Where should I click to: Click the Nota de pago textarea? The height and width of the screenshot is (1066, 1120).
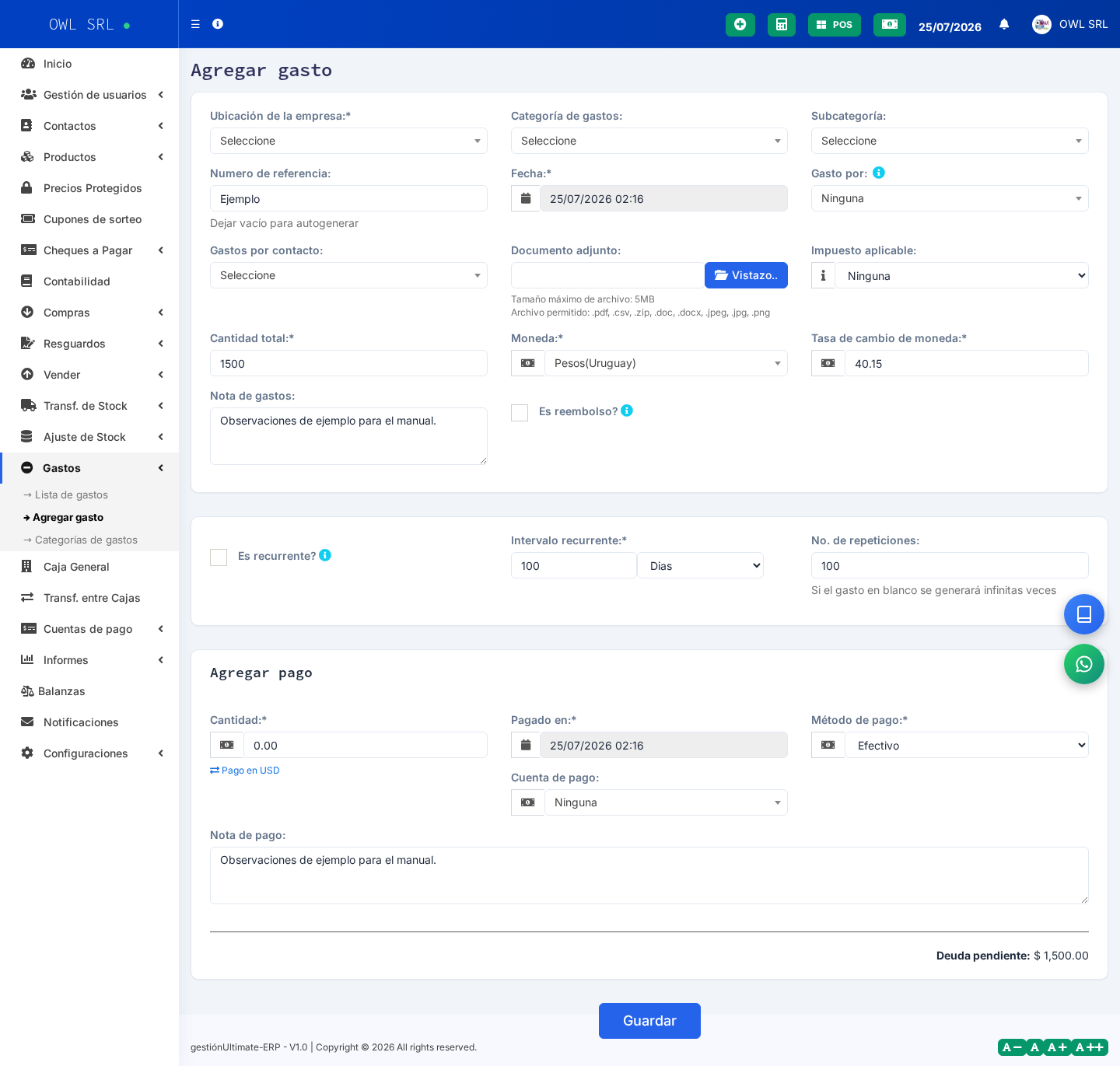[649, 876]
